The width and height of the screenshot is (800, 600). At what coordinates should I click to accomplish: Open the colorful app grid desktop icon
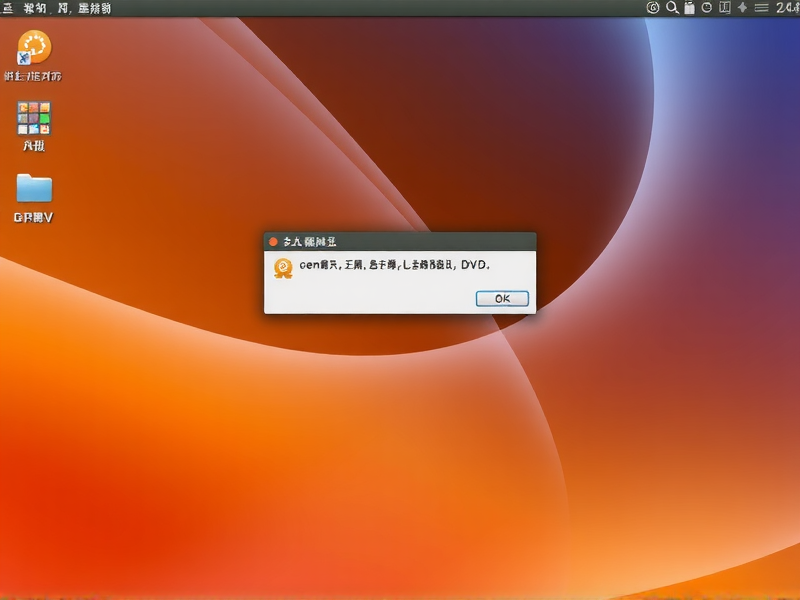point(34,118)
